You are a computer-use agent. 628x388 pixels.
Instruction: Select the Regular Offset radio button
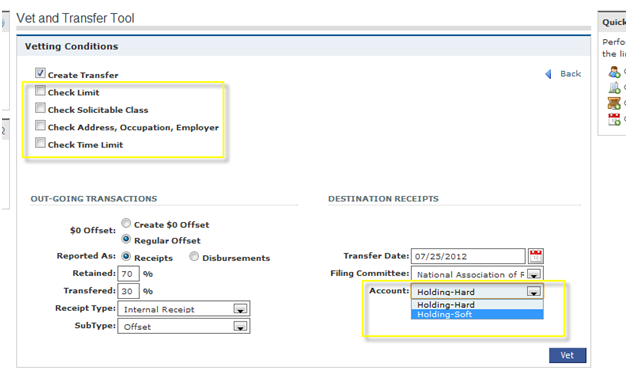[126, 239]
